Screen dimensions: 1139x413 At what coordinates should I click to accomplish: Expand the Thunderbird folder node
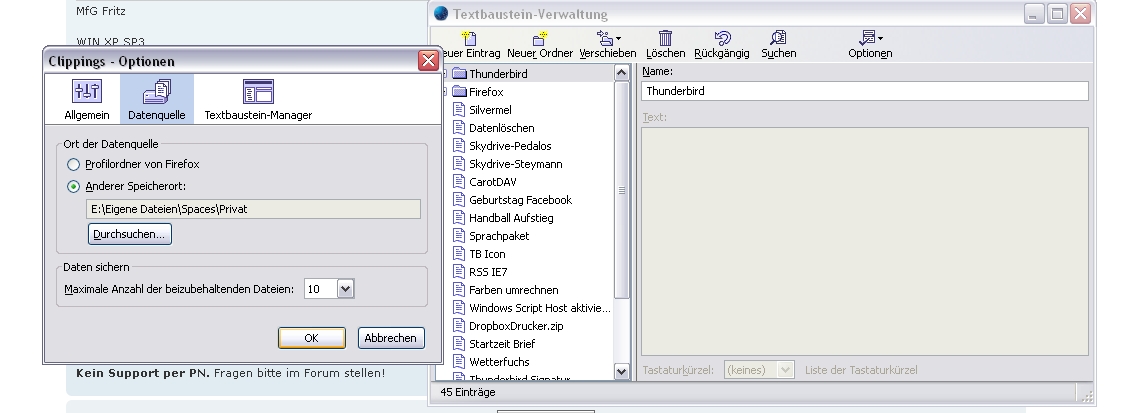443,74
